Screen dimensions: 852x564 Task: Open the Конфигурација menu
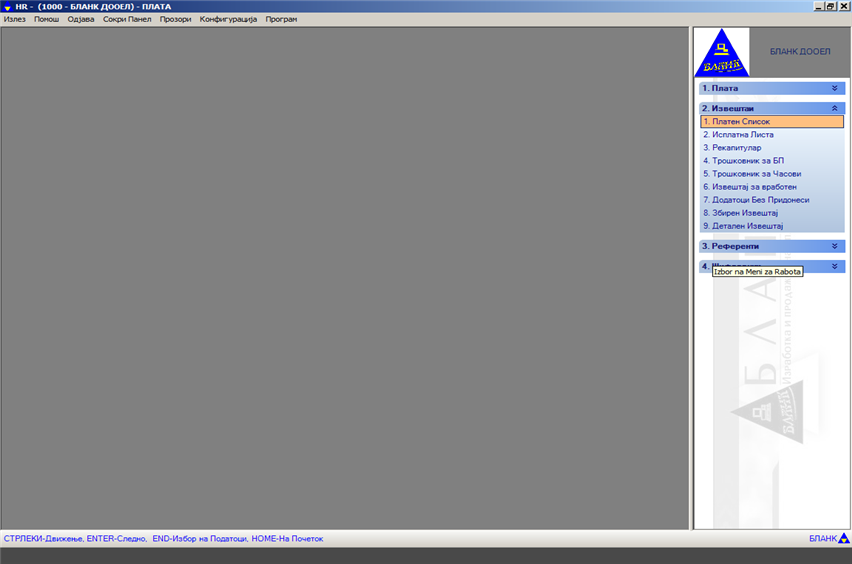[x=228, y=19]
